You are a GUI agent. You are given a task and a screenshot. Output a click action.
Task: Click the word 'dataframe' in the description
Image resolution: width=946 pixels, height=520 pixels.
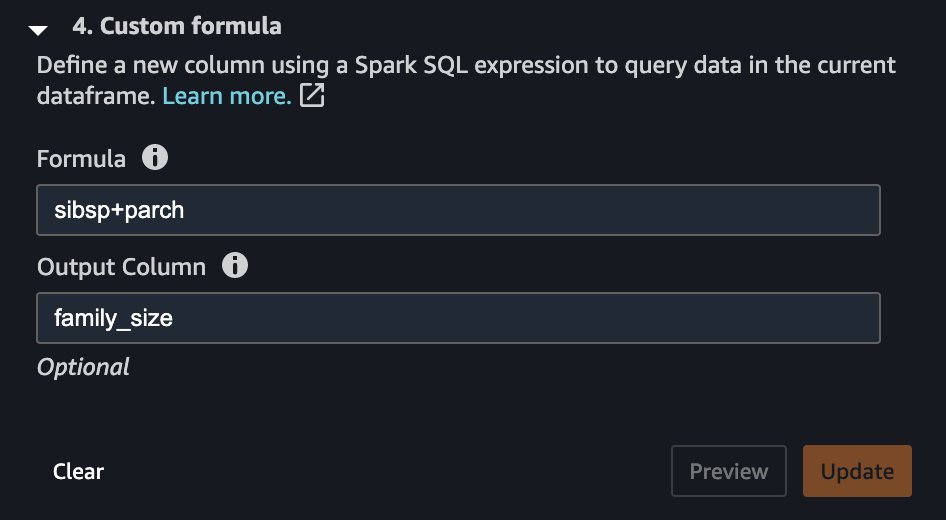[x=97, y=96]
